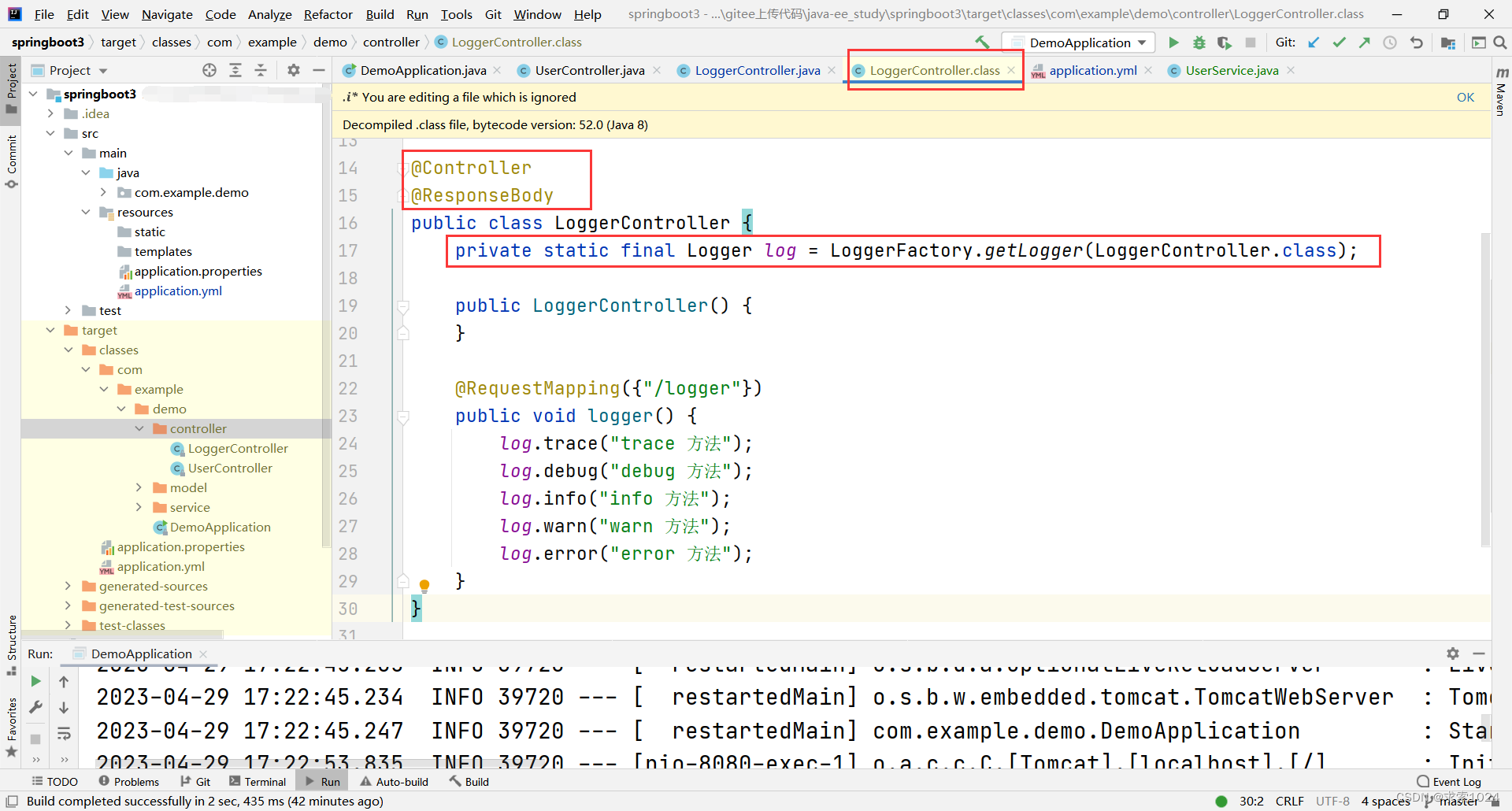The width and height of the screenshot is (1512, 811).
Task: Open the Refactor menu
Action: pyautogui.click(x=328, y=14)
